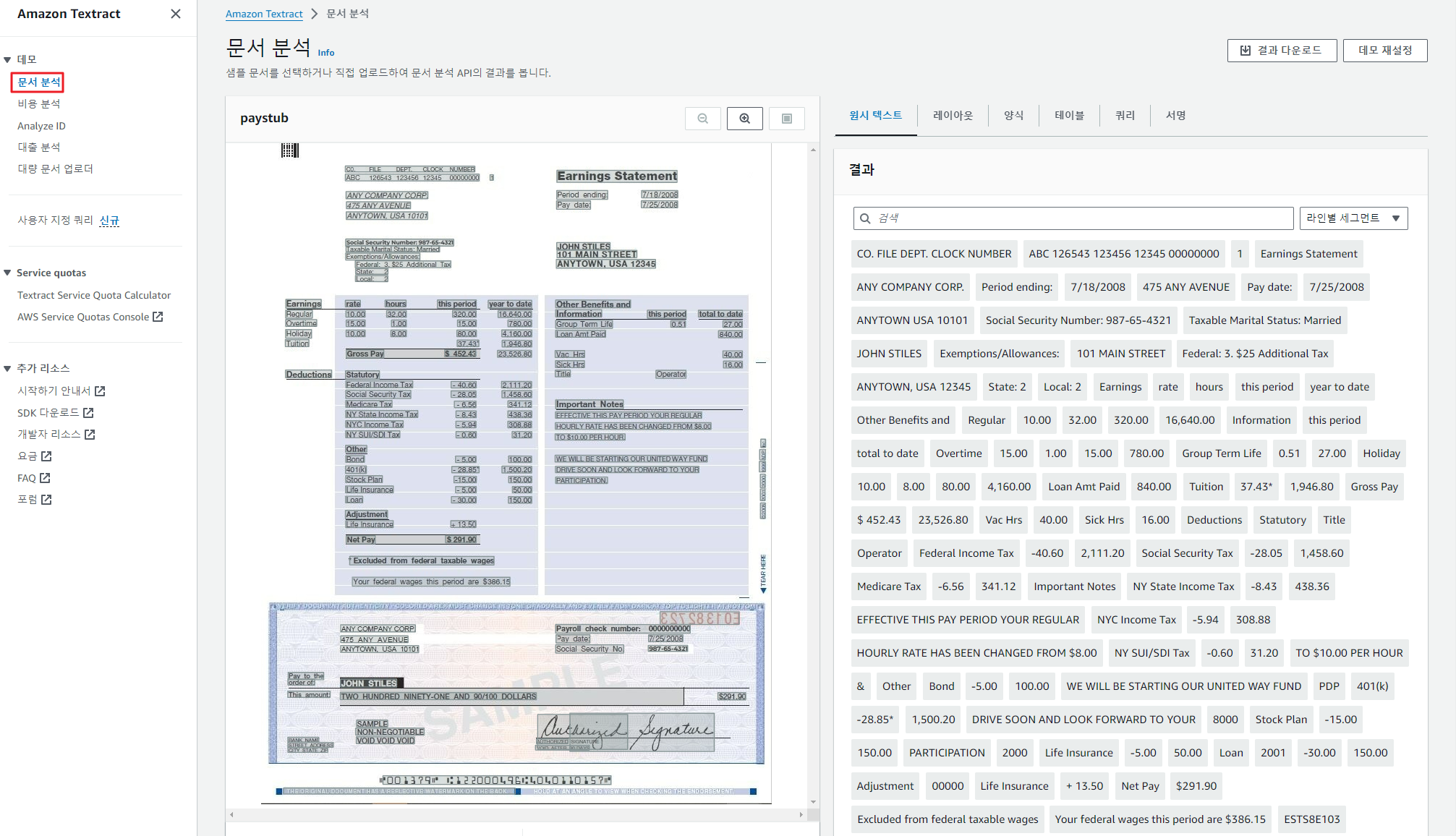Screen dimensions: 1456x836
Task: Click the document viewer horizontal scrollbar
Action: [516, 815]
